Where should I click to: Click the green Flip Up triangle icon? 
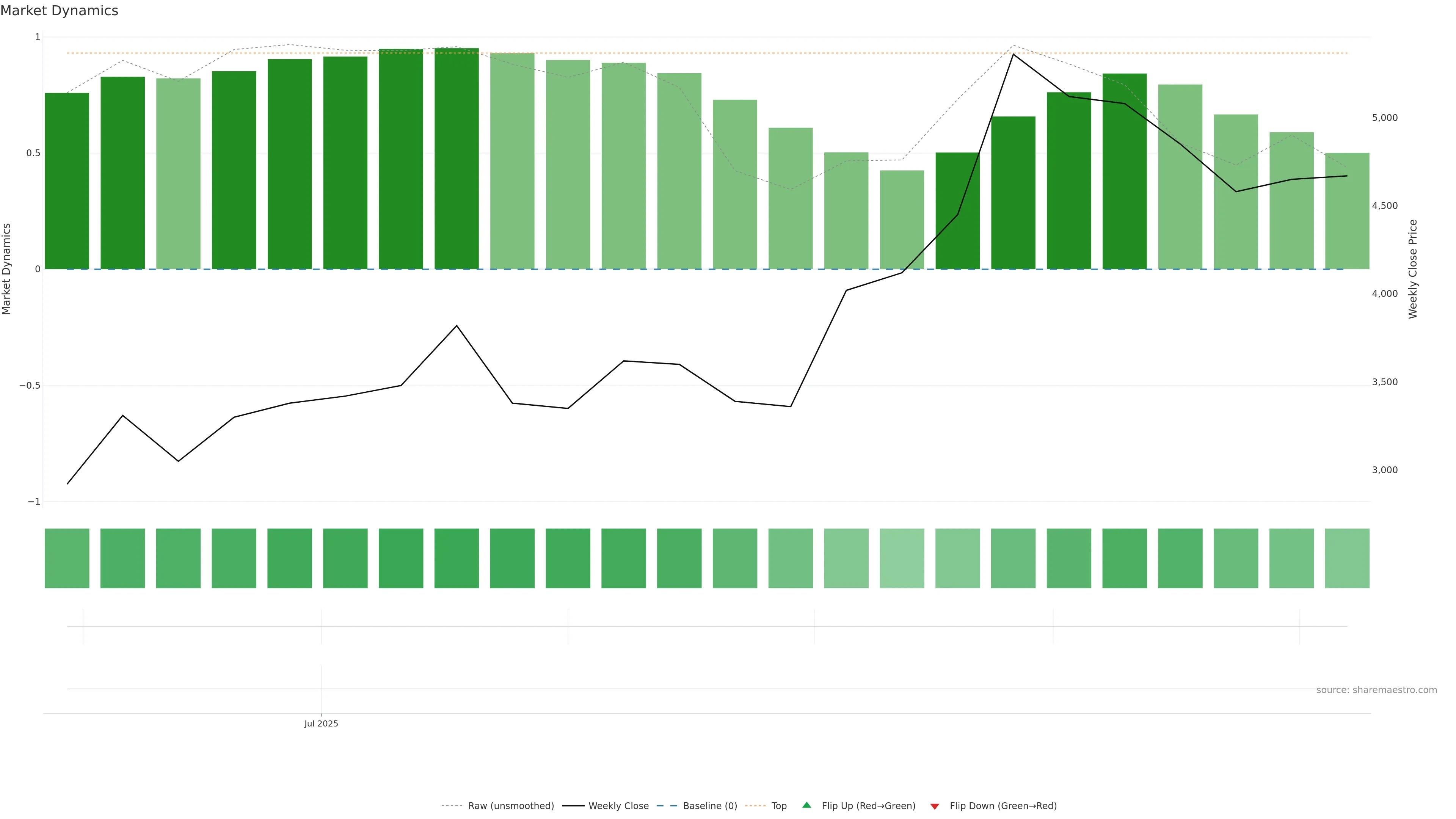point(806,805)
